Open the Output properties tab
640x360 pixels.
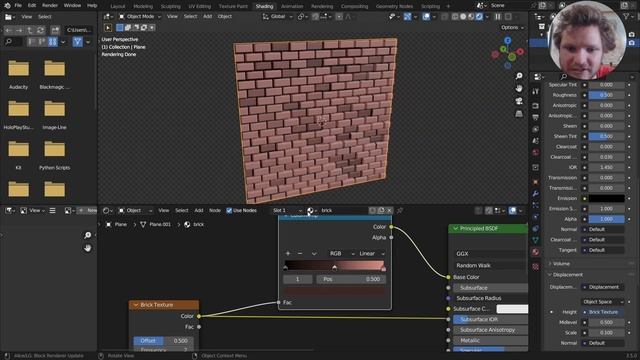[536, 118]
